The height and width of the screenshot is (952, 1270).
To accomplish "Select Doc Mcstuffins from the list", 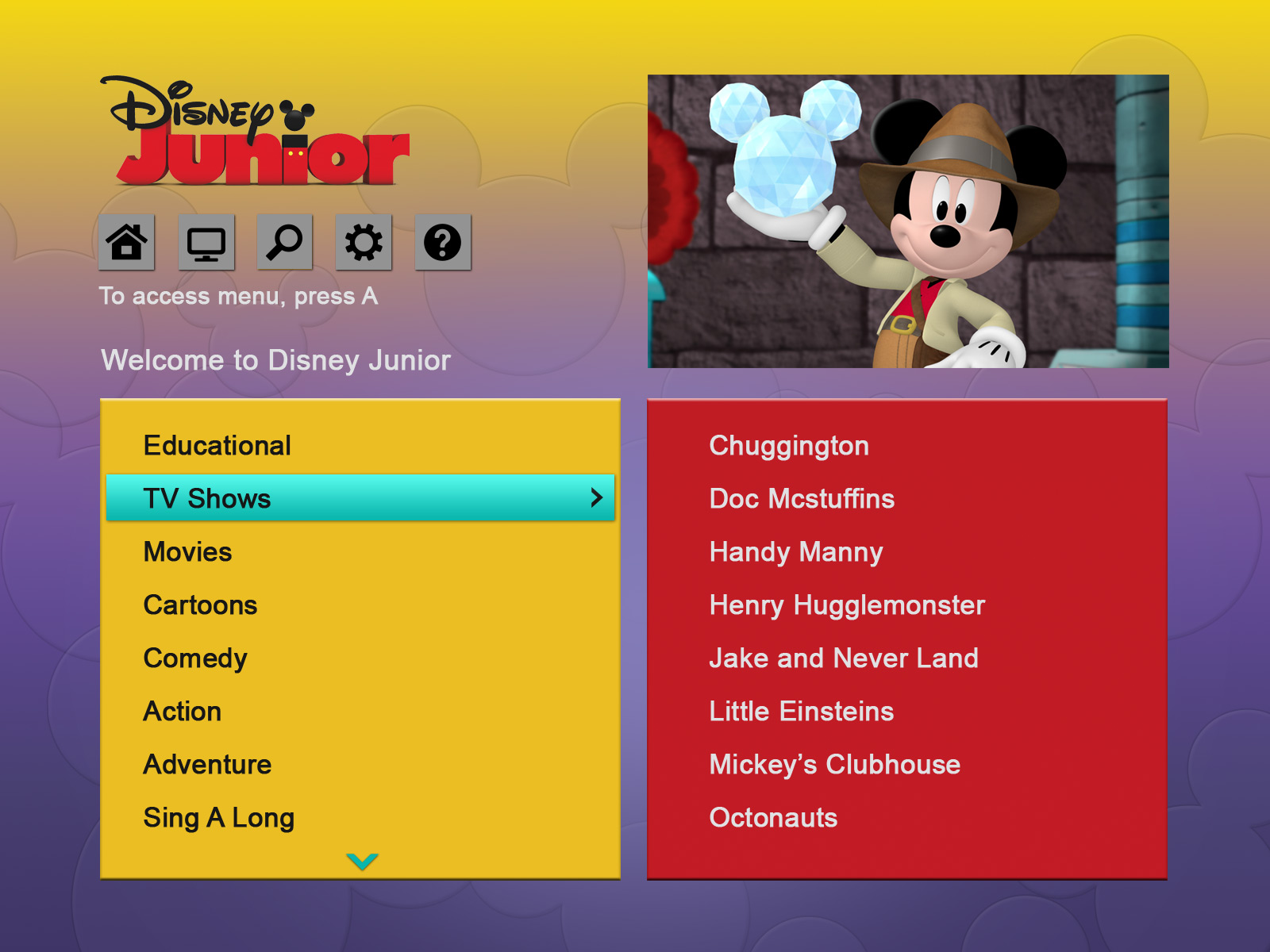I will (x=802, y=499).
